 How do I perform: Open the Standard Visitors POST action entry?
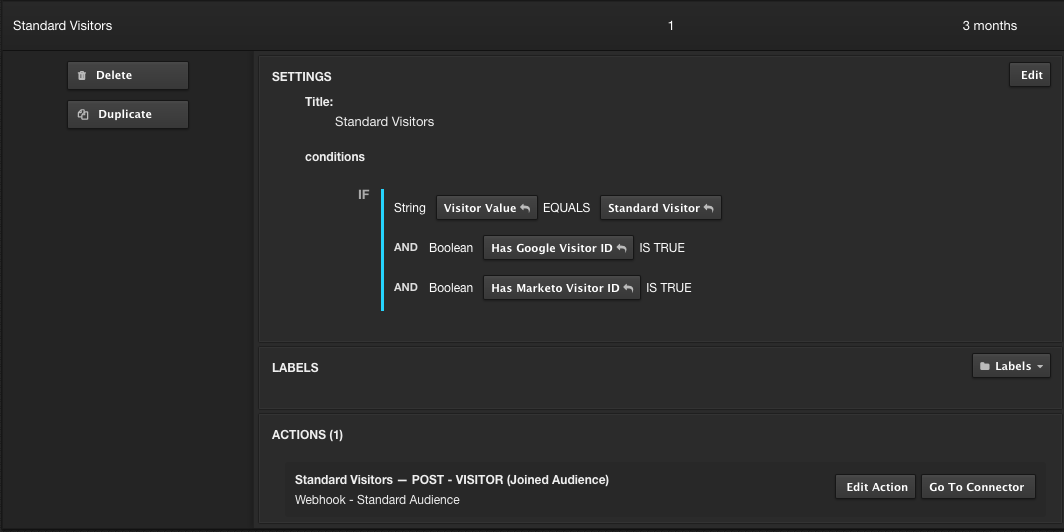click(x=451, y=480)
